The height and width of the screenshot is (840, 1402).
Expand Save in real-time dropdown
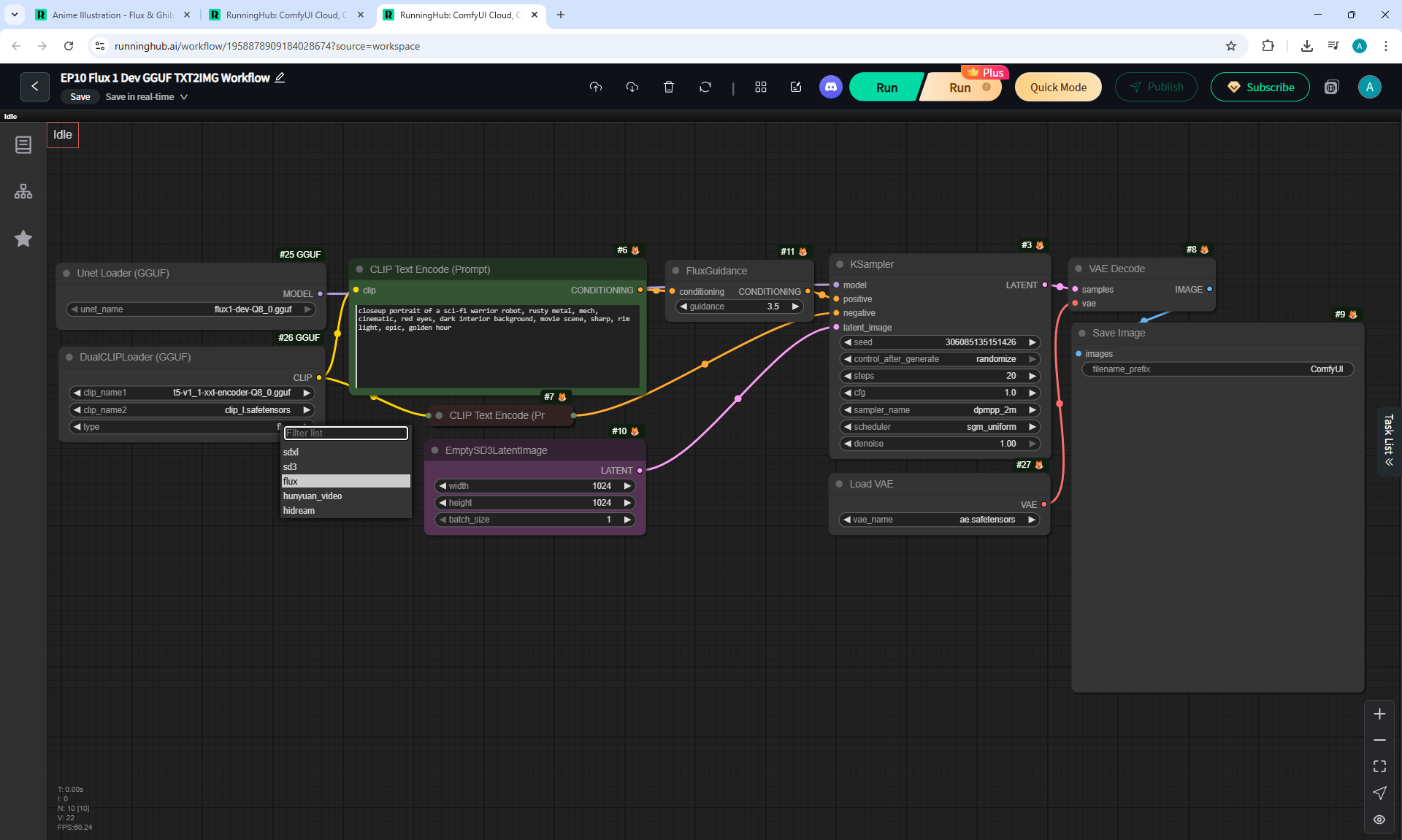pyautogui.click(x=184, y=97)
